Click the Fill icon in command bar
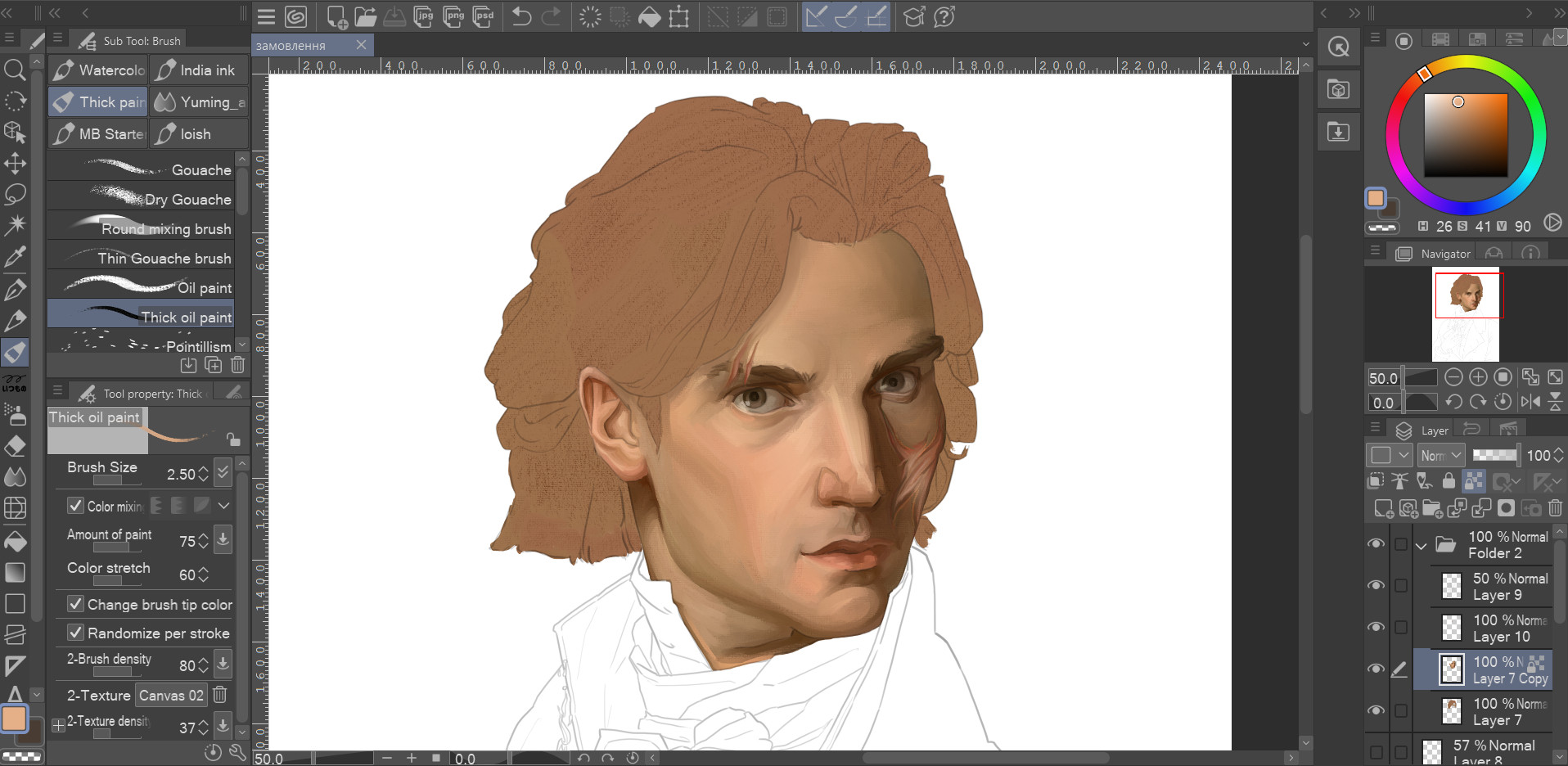Viewport: 1568px width, 766px height. coord(649,16)
